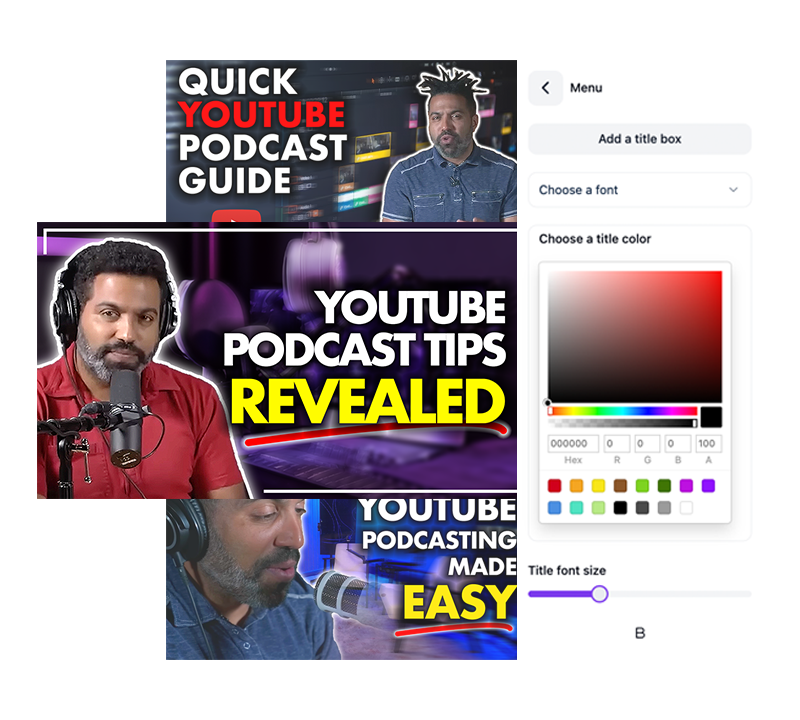Screen dimensions: 800x720
Task: Click the Menu label text
Action: [x=586, y=88]
